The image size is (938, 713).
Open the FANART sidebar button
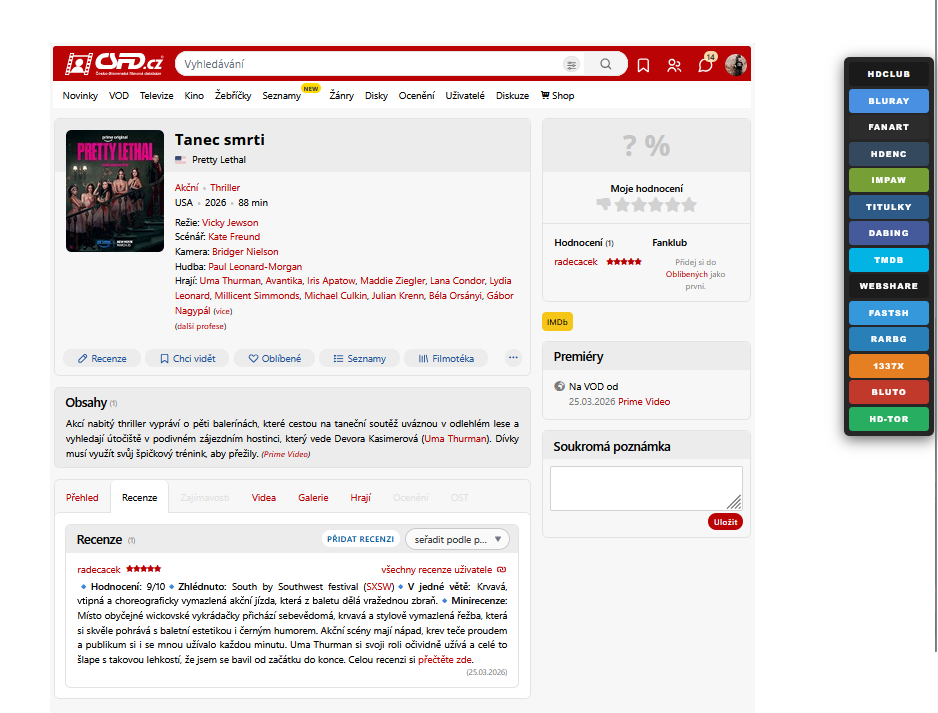888,127
